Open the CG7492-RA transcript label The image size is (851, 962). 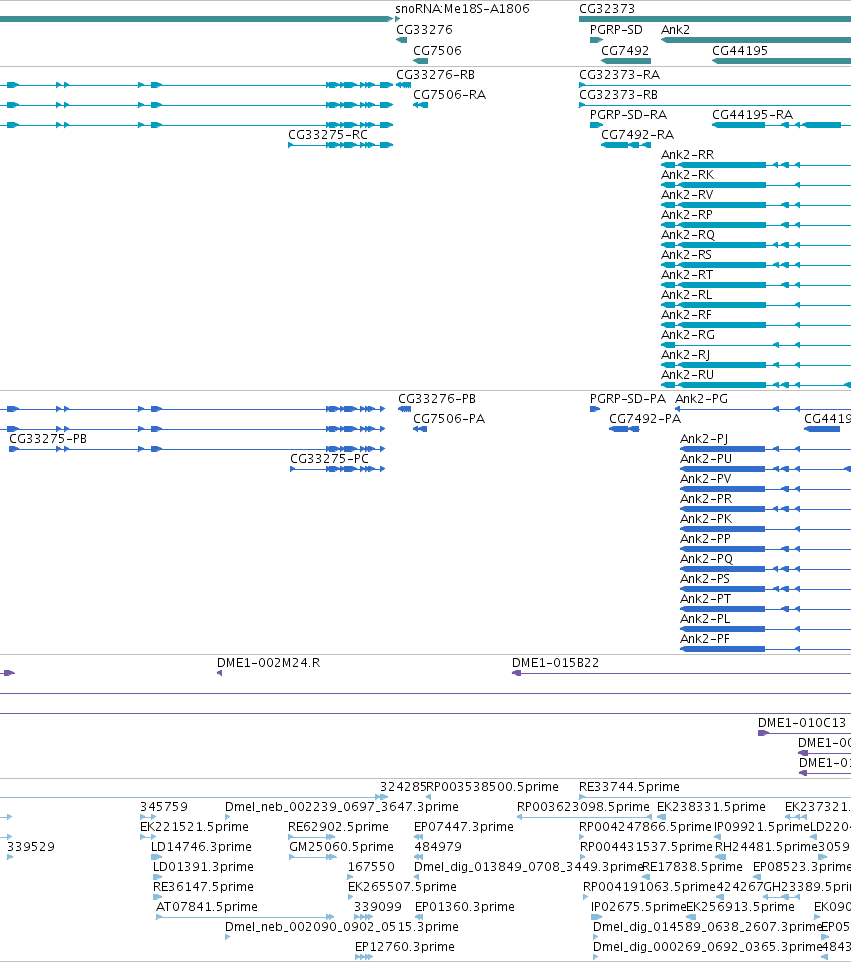[x=637, y=135]
